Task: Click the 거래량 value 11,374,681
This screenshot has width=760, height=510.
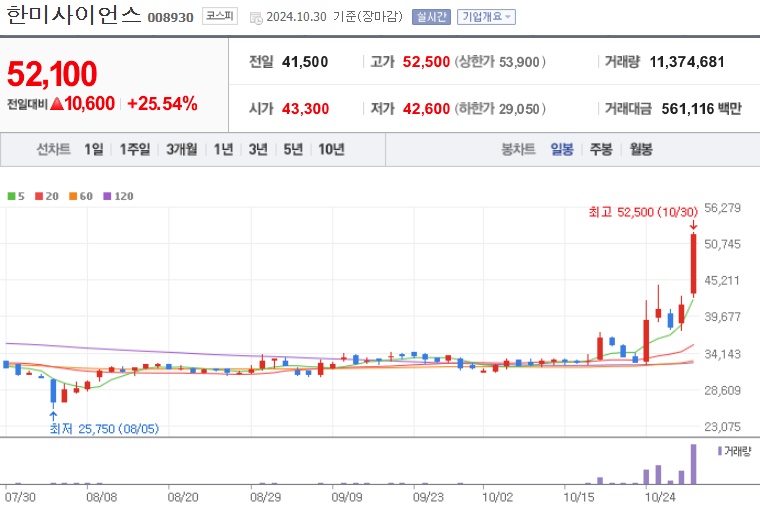Action: coord(687,62)
